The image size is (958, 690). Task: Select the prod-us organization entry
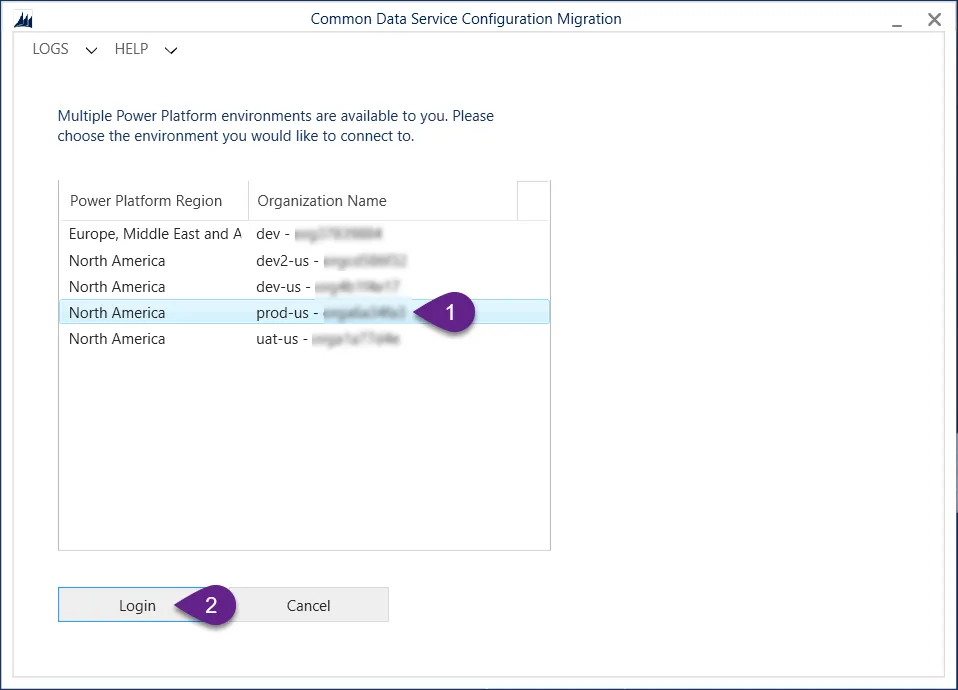304,312
